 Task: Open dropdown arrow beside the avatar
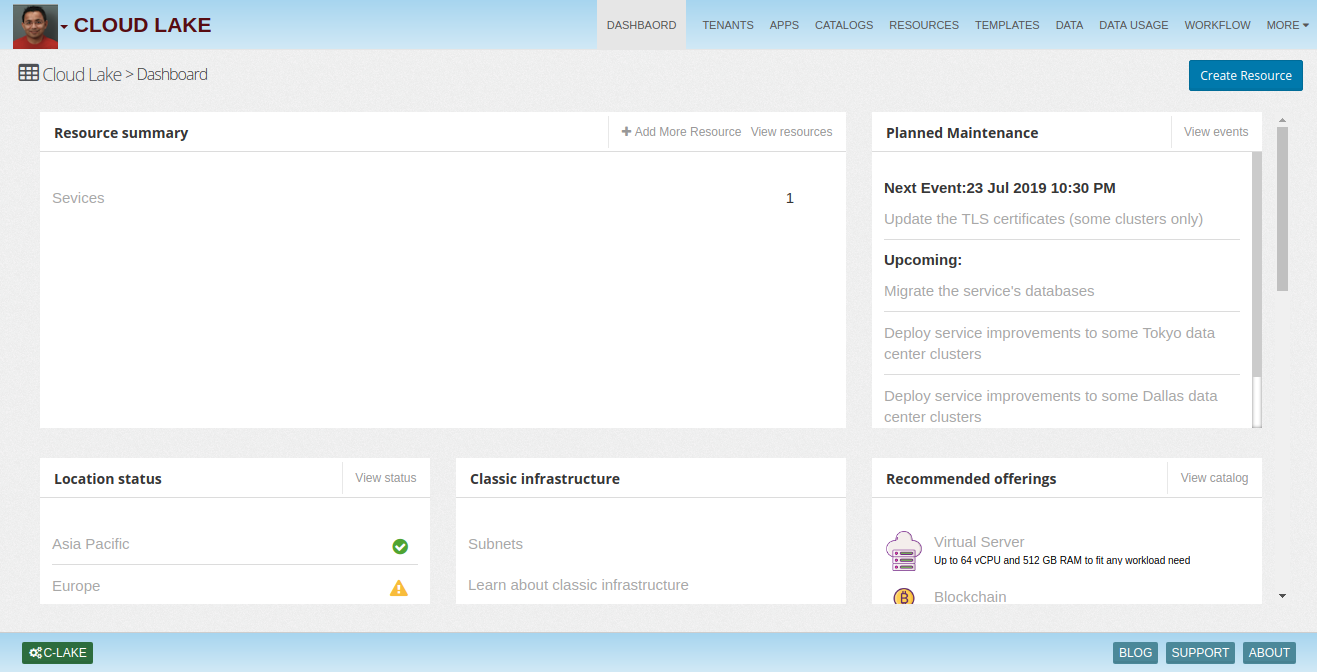65,27
